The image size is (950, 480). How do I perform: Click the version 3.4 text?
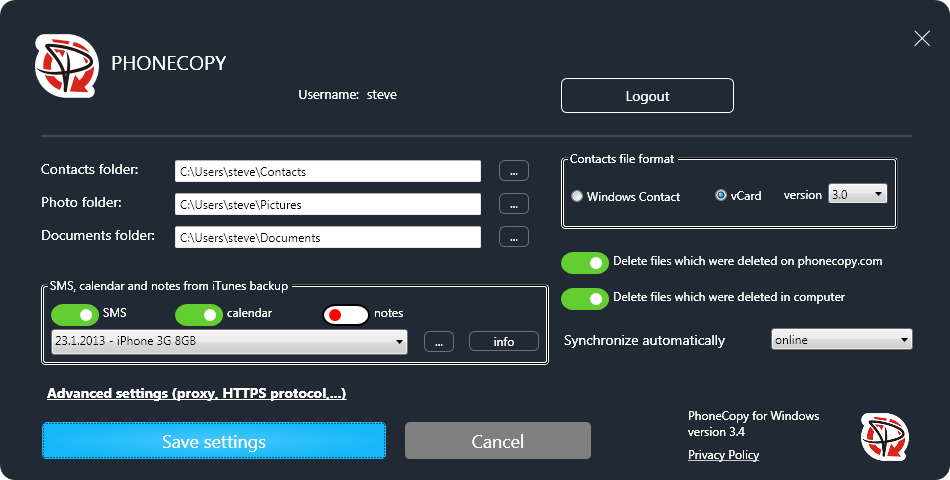point(716,432)
